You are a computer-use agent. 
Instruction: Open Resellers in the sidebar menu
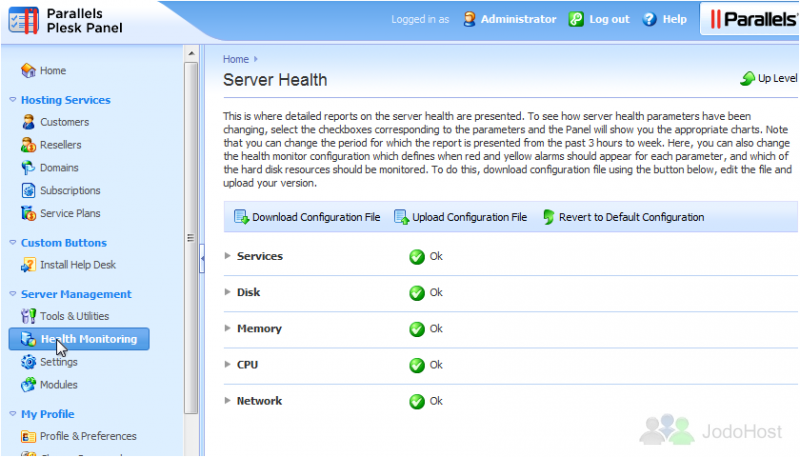[x=61, y=145]
